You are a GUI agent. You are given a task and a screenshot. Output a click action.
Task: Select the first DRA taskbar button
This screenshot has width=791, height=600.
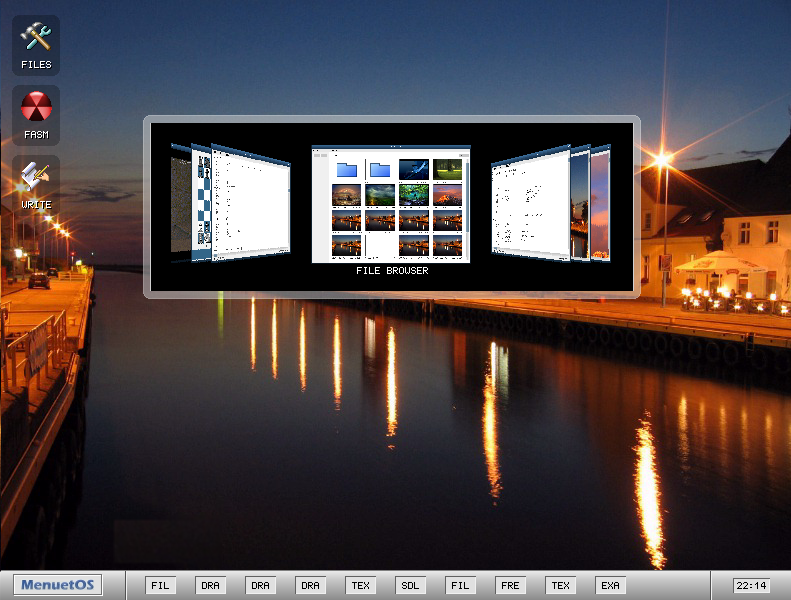coord(211,586)
